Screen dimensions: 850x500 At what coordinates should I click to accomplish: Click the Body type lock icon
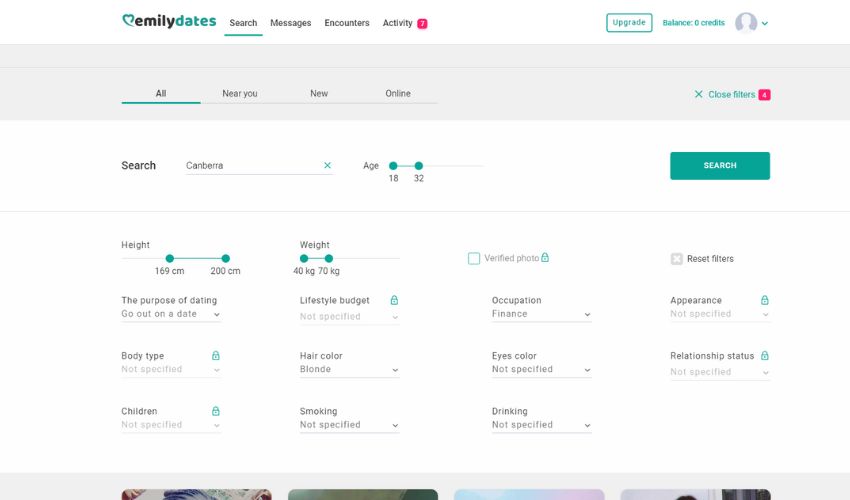point(216,356)
